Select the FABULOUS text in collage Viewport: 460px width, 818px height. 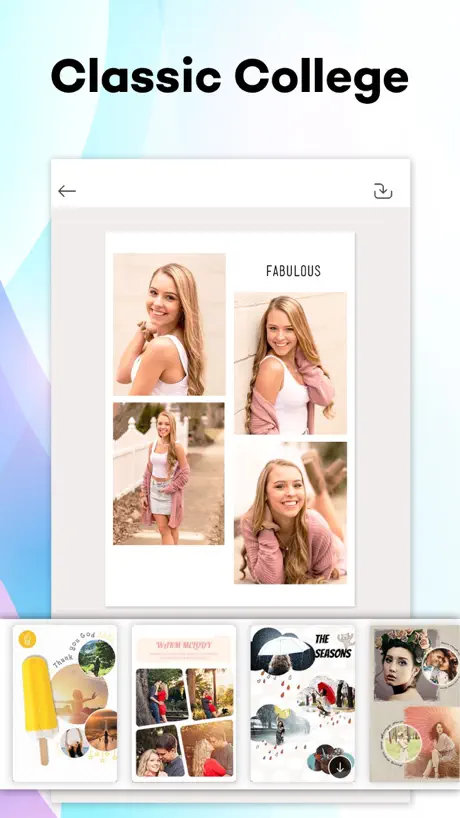[x=293, y=271]
